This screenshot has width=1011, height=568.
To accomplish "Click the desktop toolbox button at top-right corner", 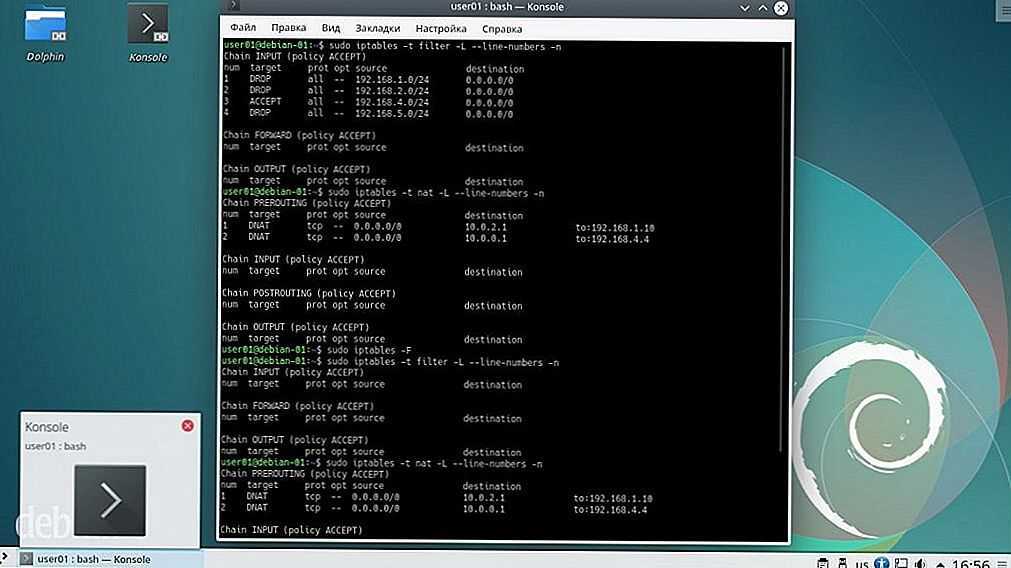I will tap(1003, 9).
